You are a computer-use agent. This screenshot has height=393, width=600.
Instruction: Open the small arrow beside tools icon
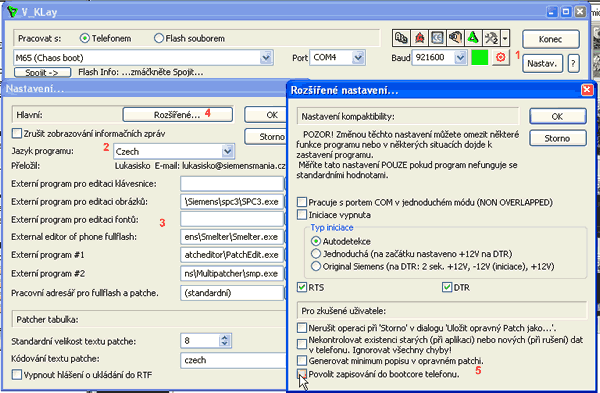coord(505,38)
